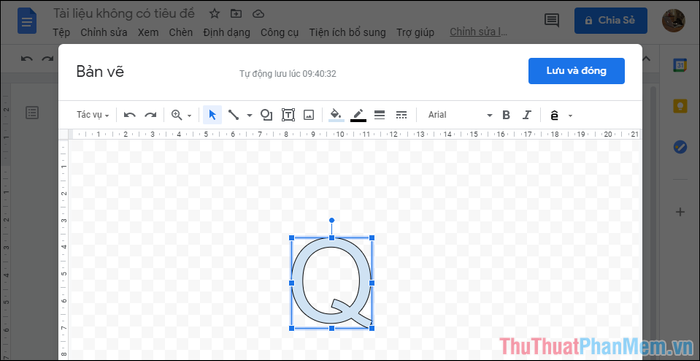Viewport: 700px width, 361px height.
Task: Open the Tiện ích bổ sung menu
Action: (x=347, y=33)
